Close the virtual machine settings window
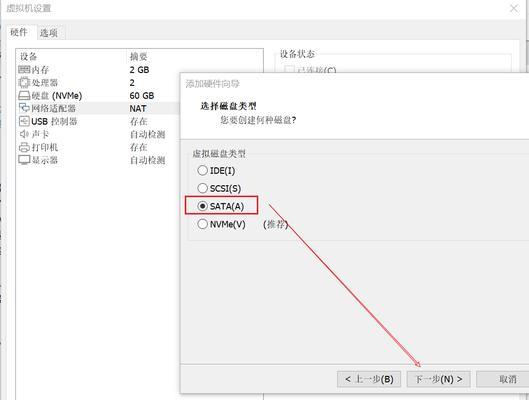 click(514, 8)
